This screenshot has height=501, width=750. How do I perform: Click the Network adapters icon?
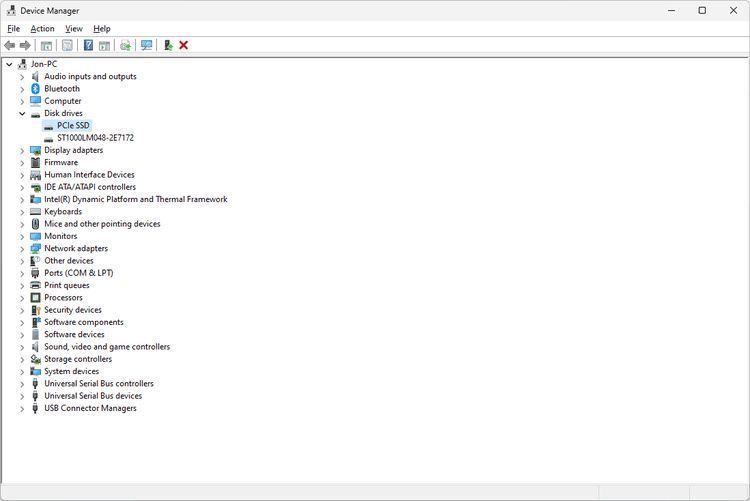[x=35, y=248]
